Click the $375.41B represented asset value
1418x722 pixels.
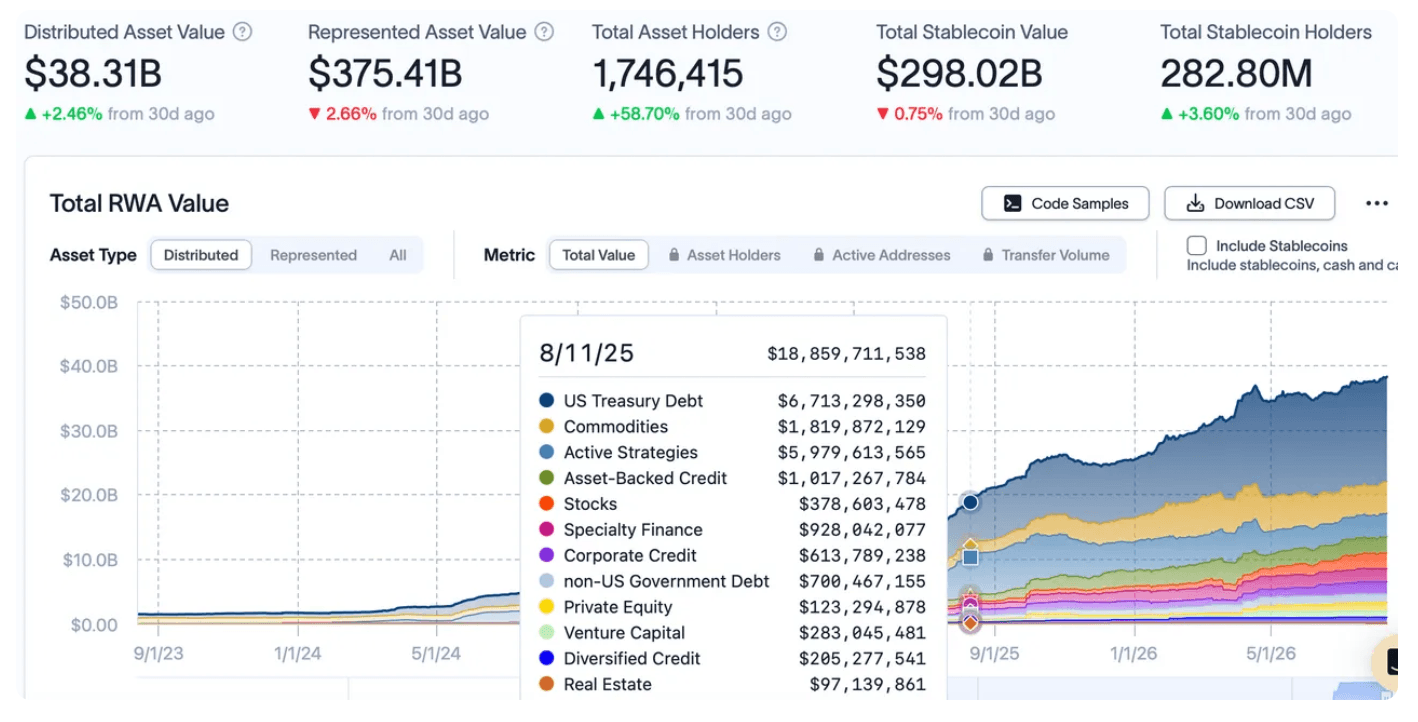pos(385,73)
